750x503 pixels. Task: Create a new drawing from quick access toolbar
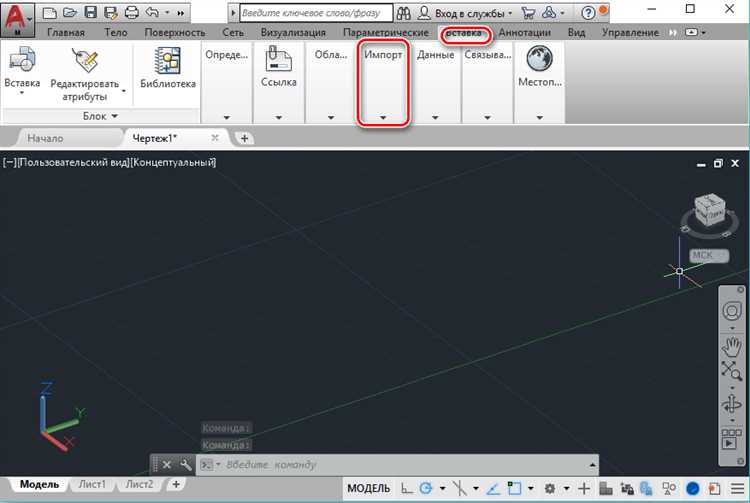pyautogui.click(x=50, y=13)
